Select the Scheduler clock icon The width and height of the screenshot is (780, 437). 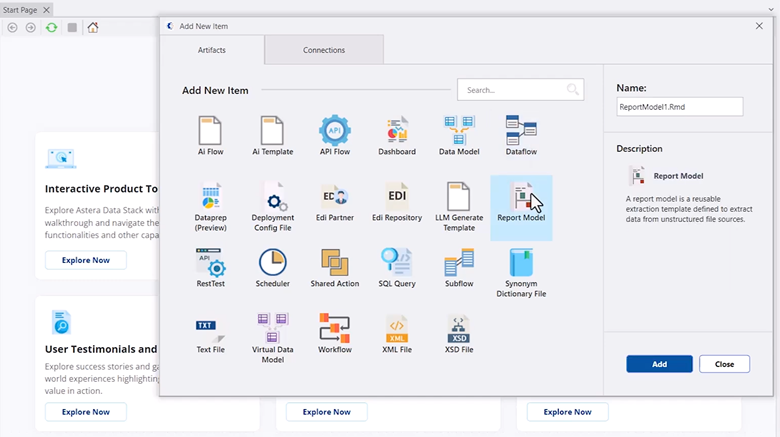click(272, 262)
